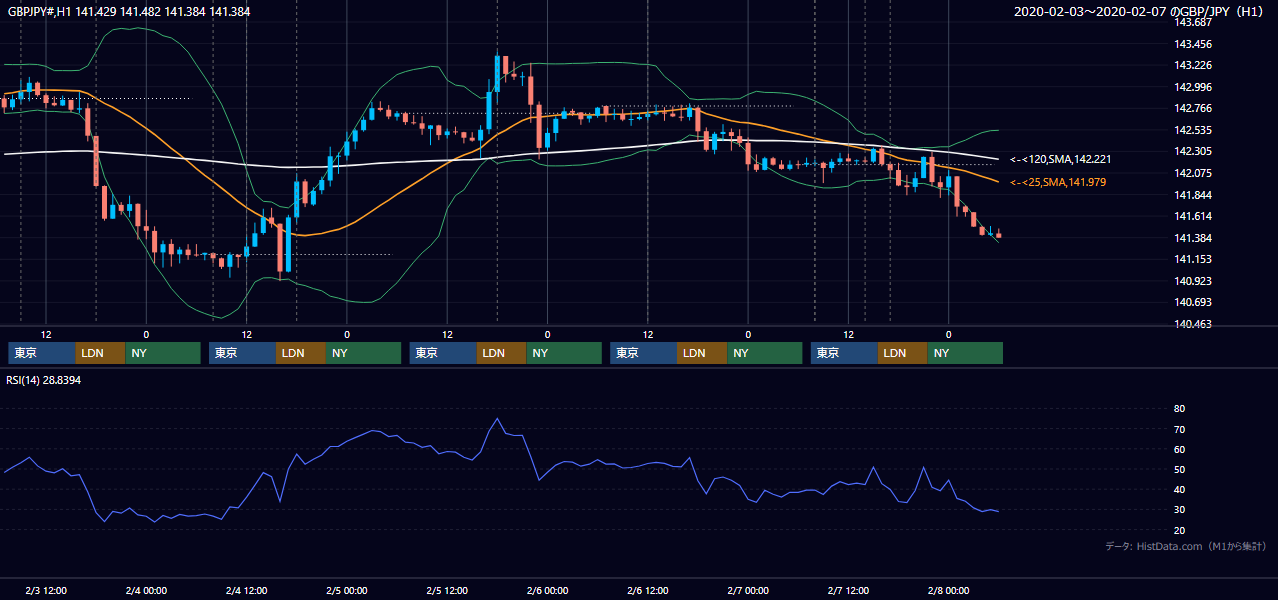
Task: Click the 140.693 price axis label
Action: coord(1192,302)
